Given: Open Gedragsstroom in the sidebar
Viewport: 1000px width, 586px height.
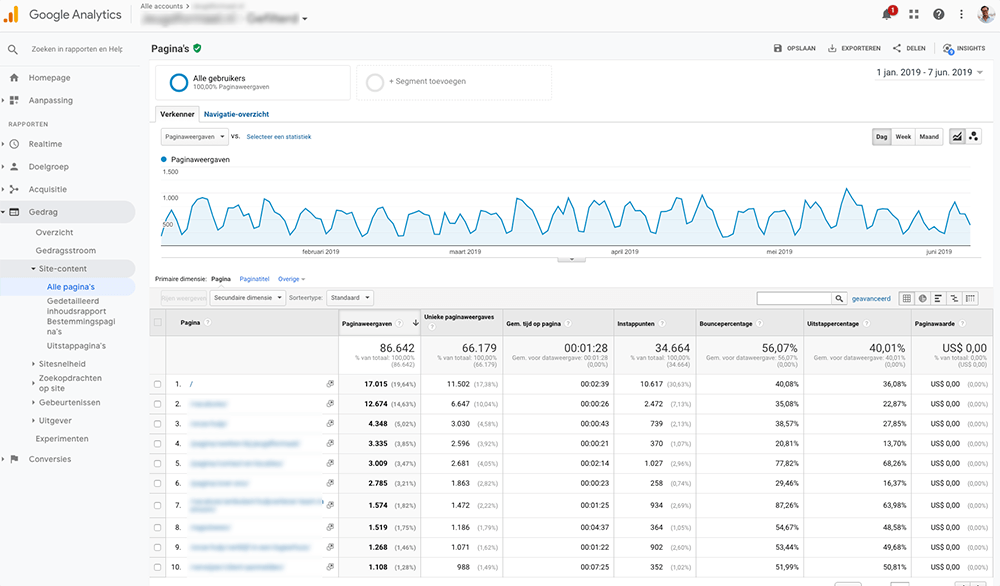Looking at the screenshot, I should coord(66,251).
